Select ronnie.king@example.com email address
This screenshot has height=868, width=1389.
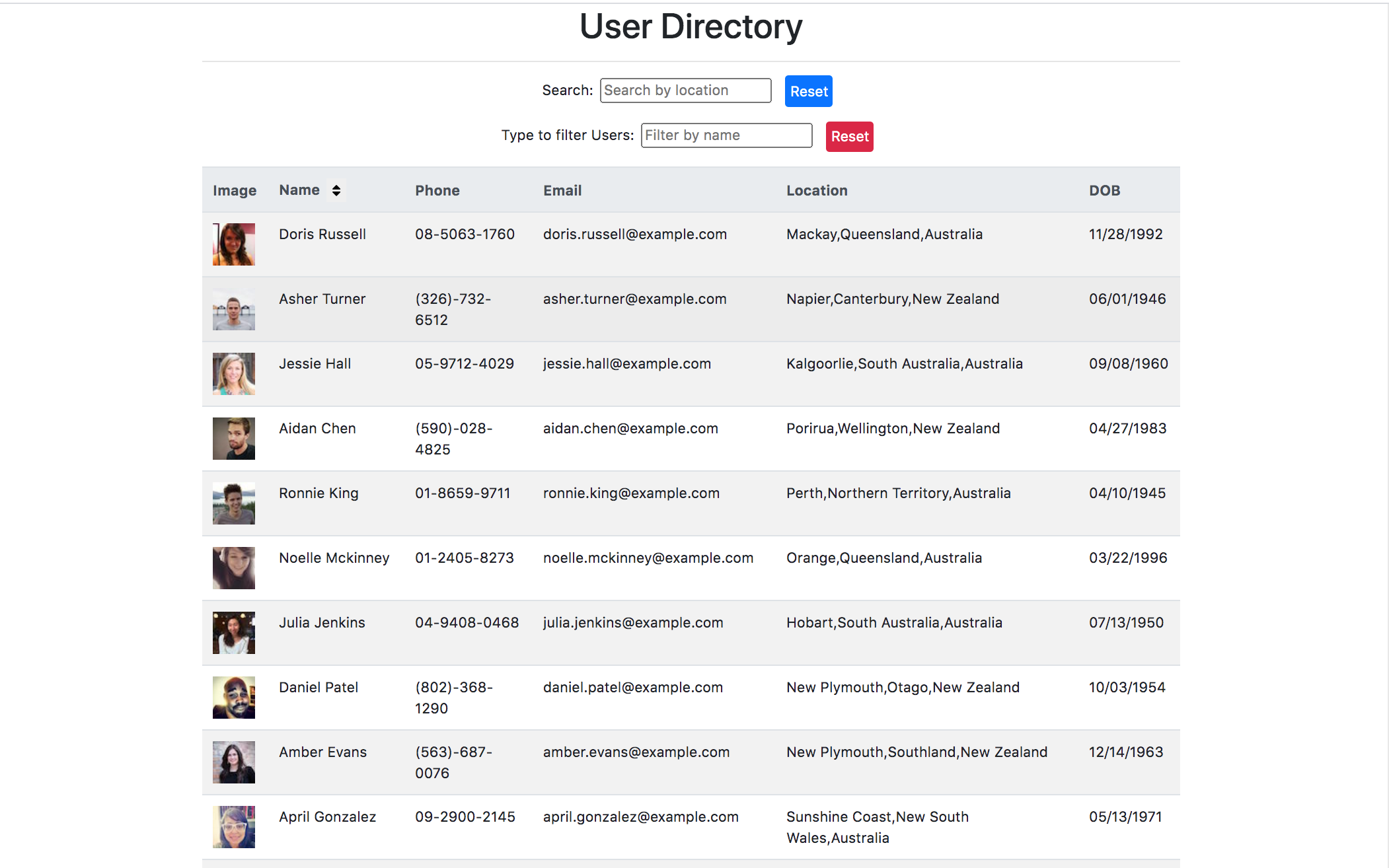pyautogui.click(x=631, y=493)
